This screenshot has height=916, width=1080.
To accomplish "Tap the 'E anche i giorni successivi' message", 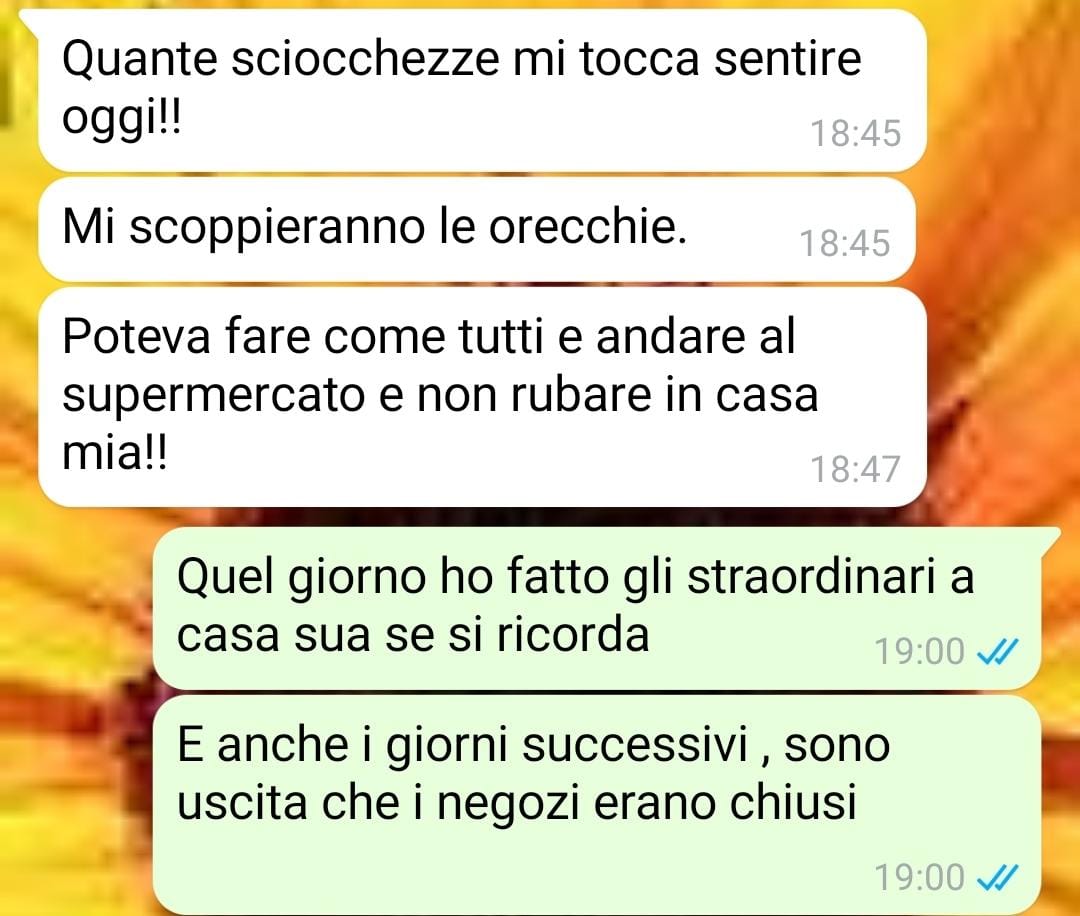I will click(x=596, y=804).
